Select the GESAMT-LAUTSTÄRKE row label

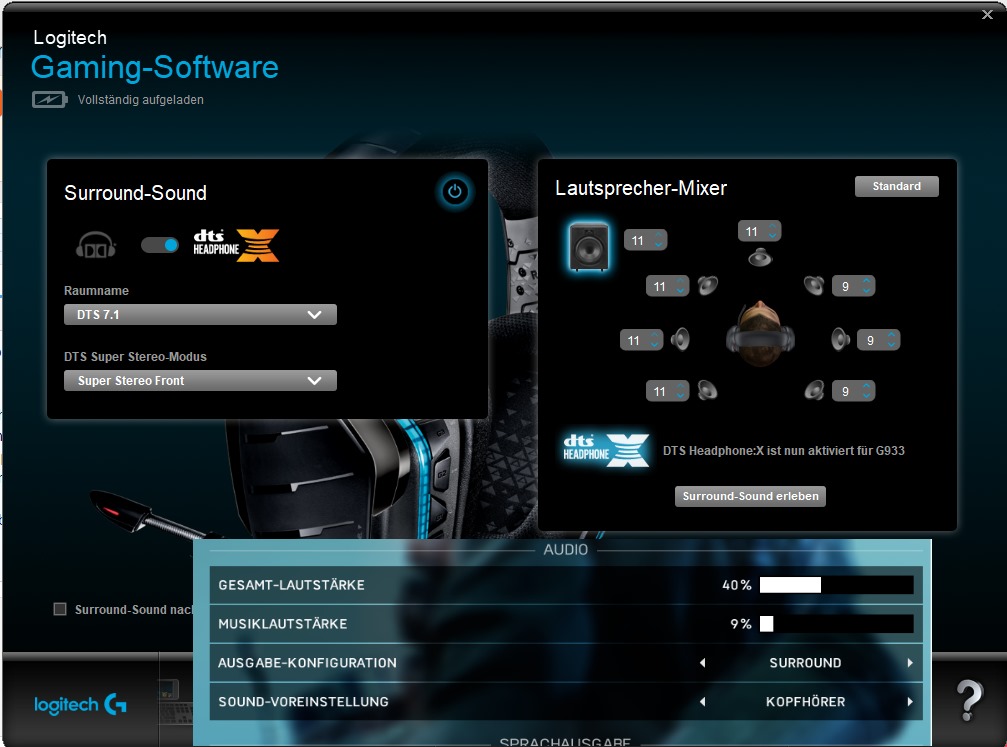(x=292, y=585)
